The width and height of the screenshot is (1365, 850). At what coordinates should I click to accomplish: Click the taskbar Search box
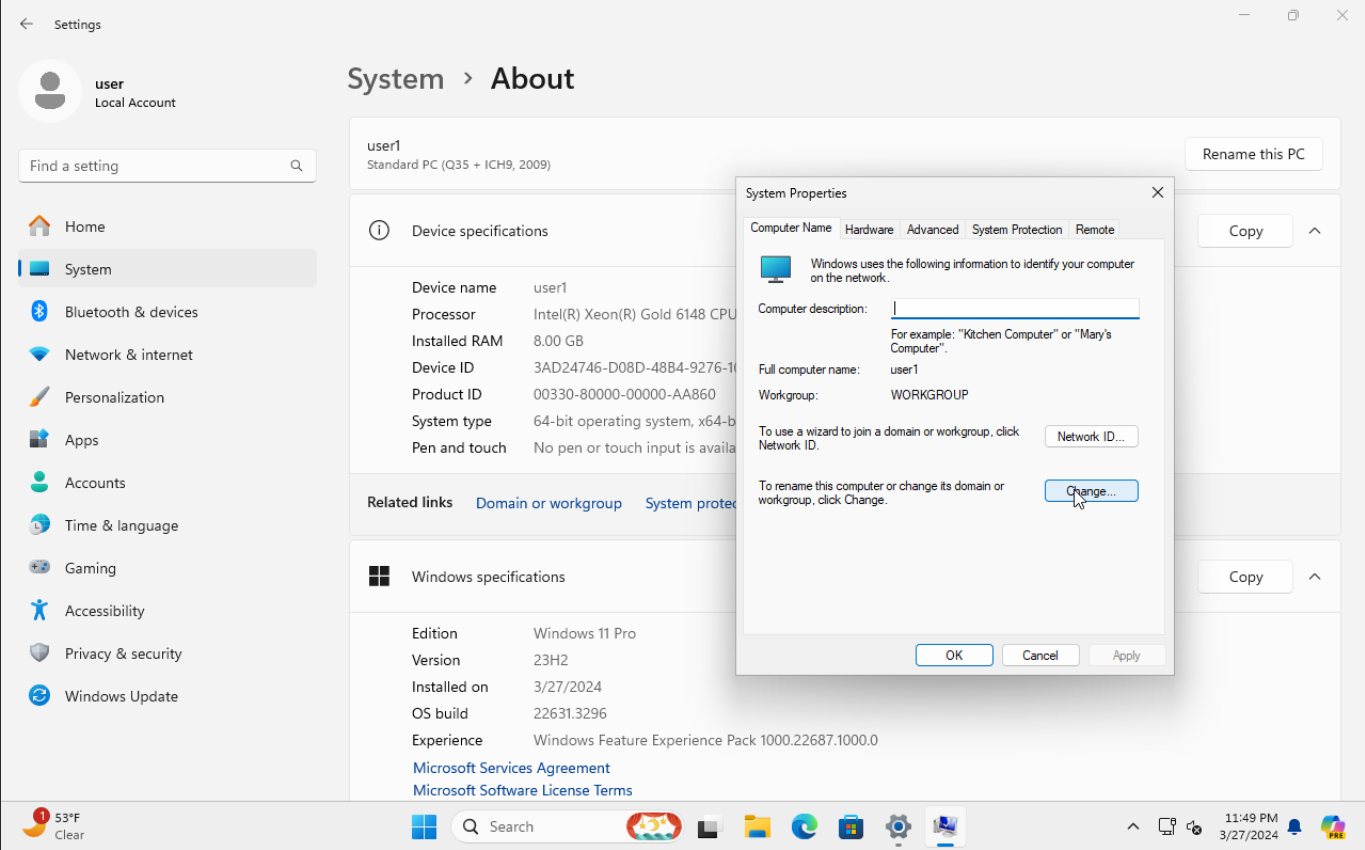click(x=567, y=827)
